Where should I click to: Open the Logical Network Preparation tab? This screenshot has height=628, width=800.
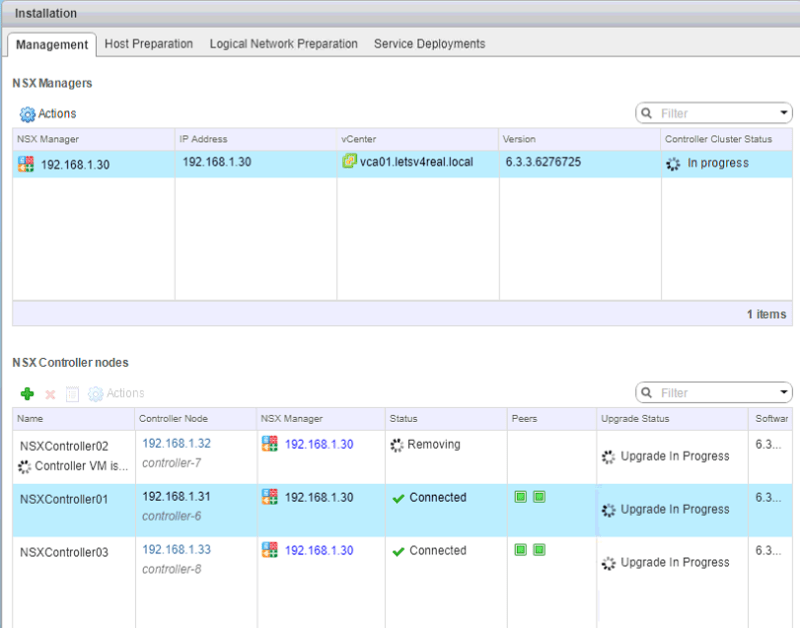coord(283,44)
